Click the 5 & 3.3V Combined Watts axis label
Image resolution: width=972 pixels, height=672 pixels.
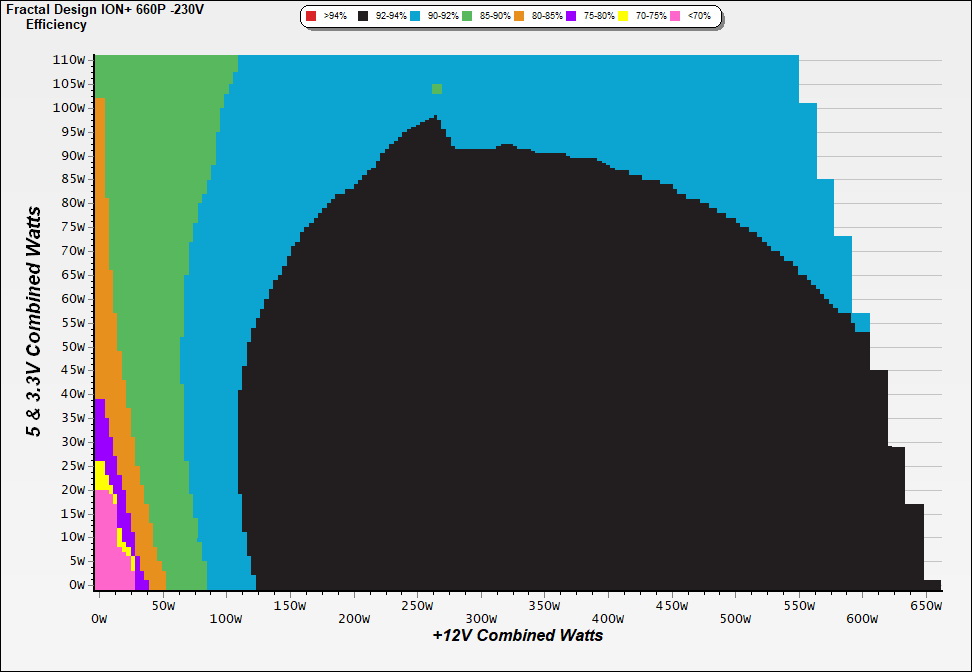[x=35, y=321]
